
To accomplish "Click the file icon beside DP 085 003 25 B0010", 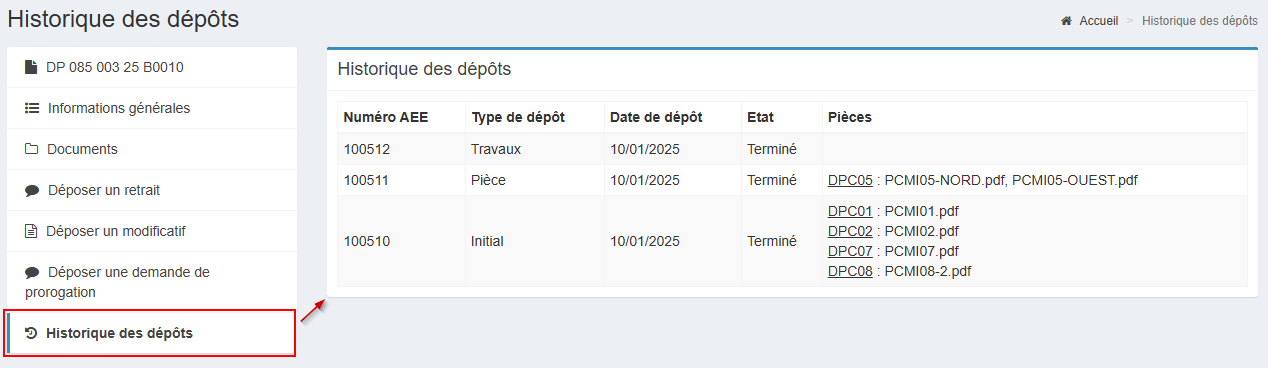I will click(x=31, y=68).
